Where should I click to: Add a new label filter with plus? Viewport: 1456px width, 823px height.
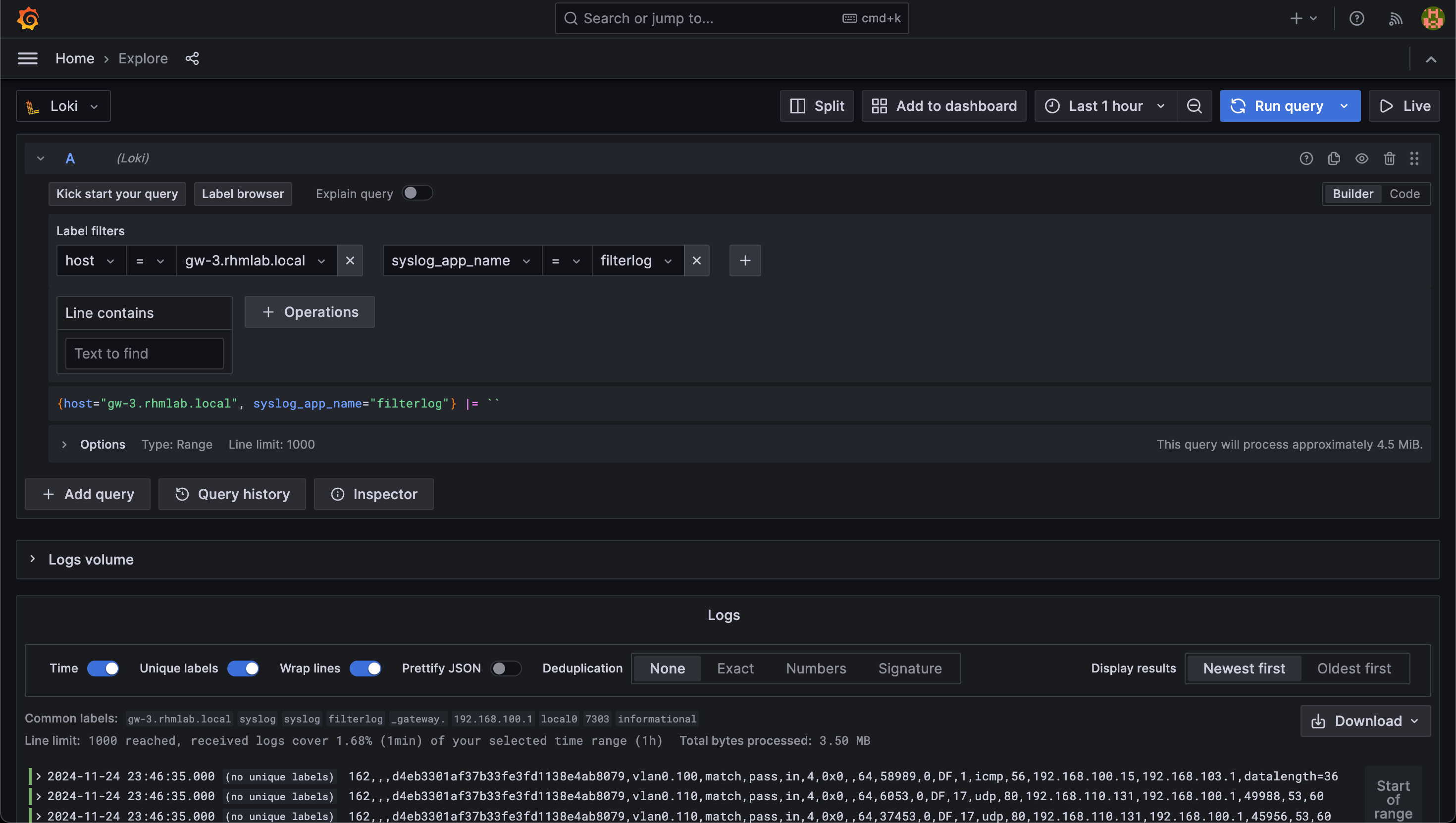745,260
